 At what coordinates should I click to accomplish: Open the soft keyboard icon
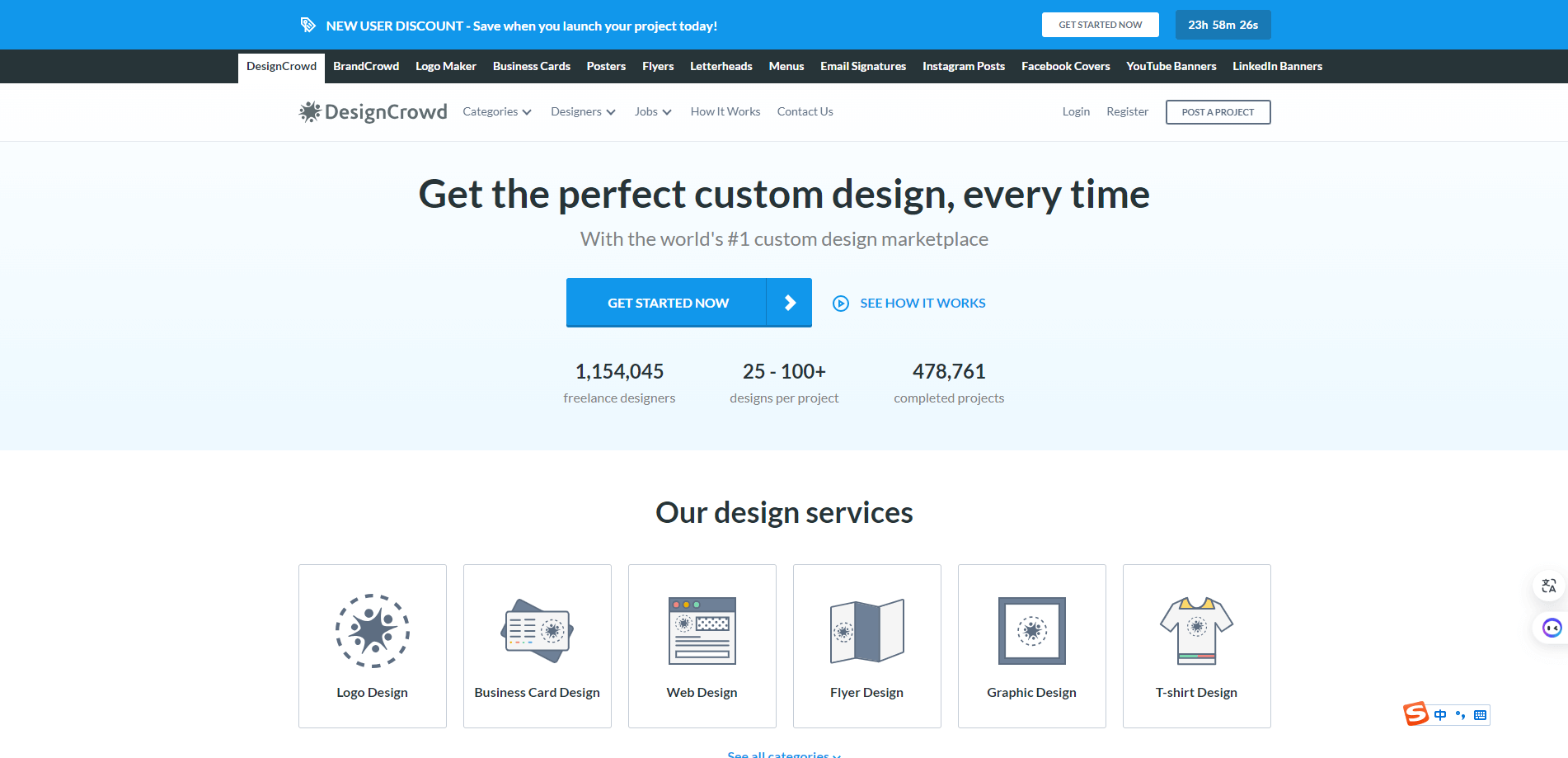tap(1480, 715)
